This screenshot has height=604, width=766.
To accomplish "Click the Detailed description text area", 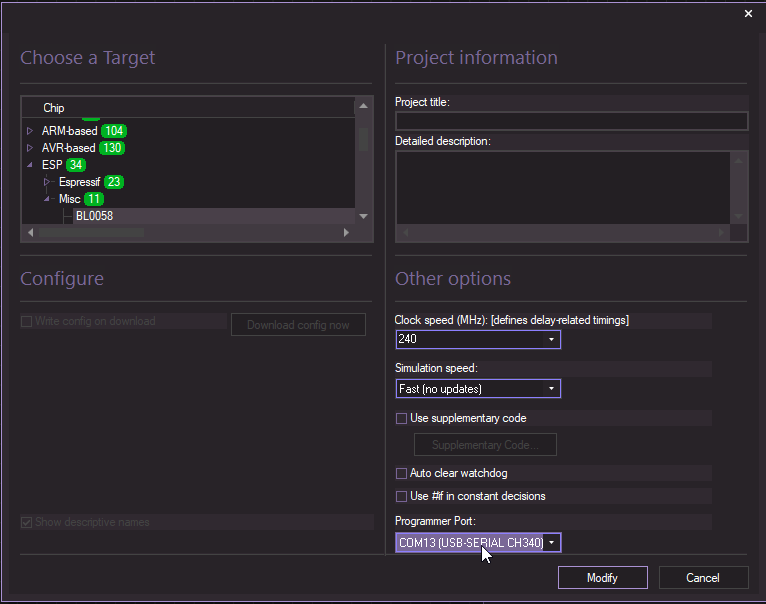I will (563, 188).
